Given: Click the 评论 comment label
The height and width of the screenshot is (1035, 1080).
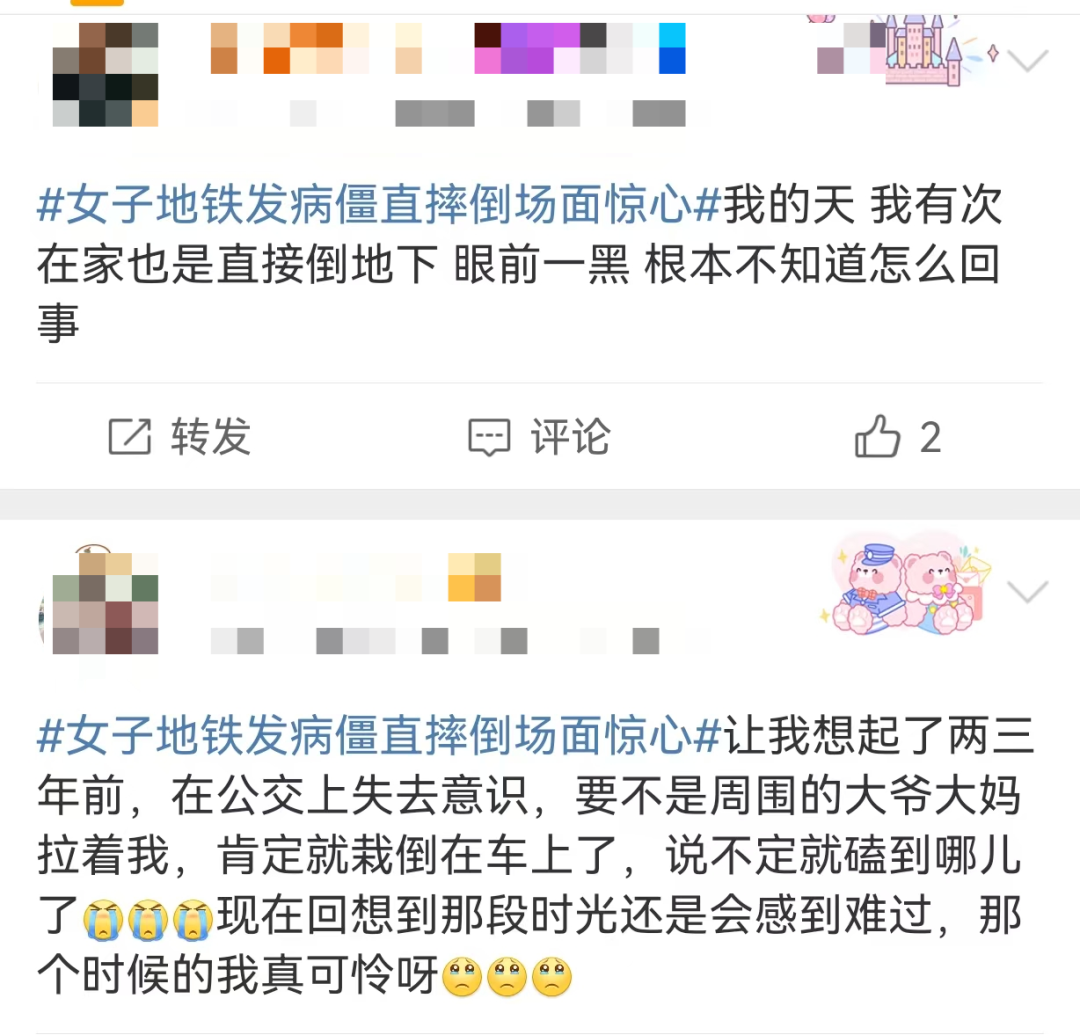Looking at the screenshot, I should (570, 437).
